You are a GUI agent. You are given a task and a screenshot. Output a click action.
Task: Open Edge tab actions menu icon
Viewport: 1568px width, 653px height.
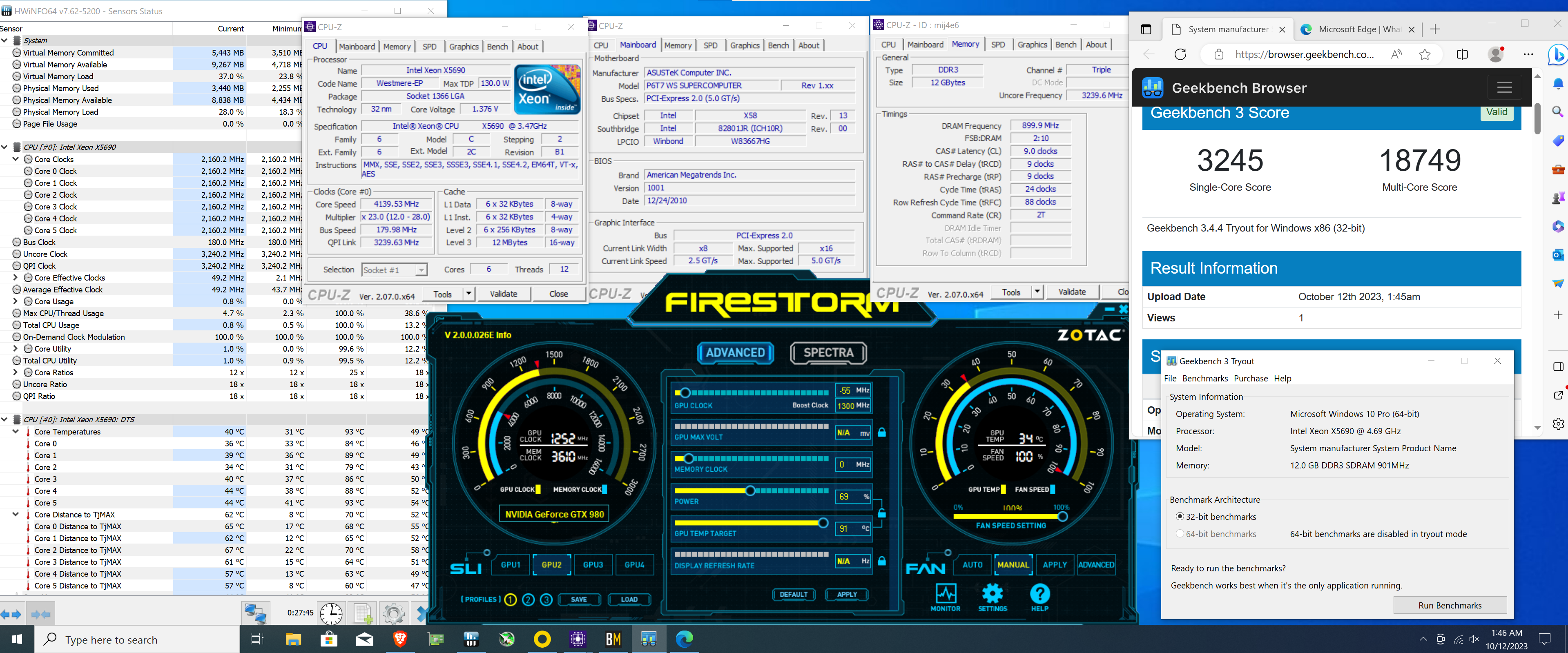[1146, 29]
